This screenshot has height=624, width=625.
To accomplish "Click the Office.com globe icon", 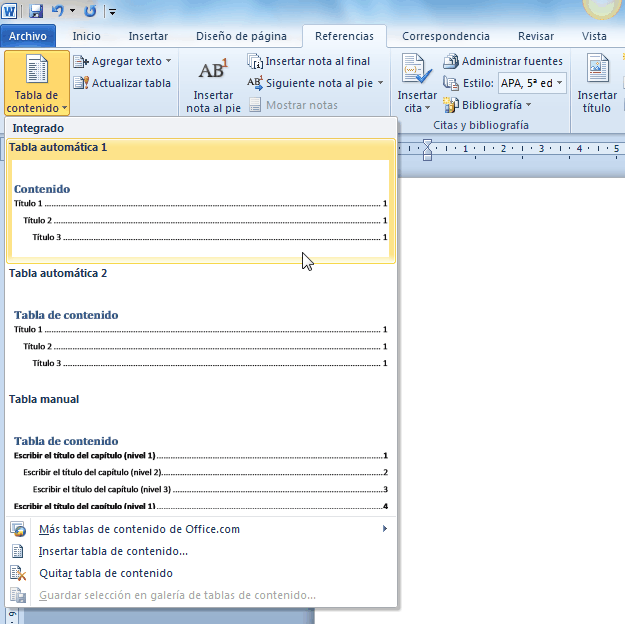I will pyautogui.click(x=18, y=529).
